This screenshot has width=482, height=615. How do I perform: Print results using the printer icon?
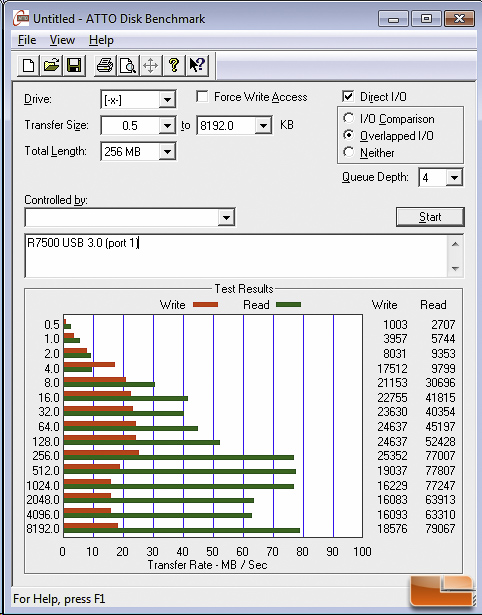(105, 65)
